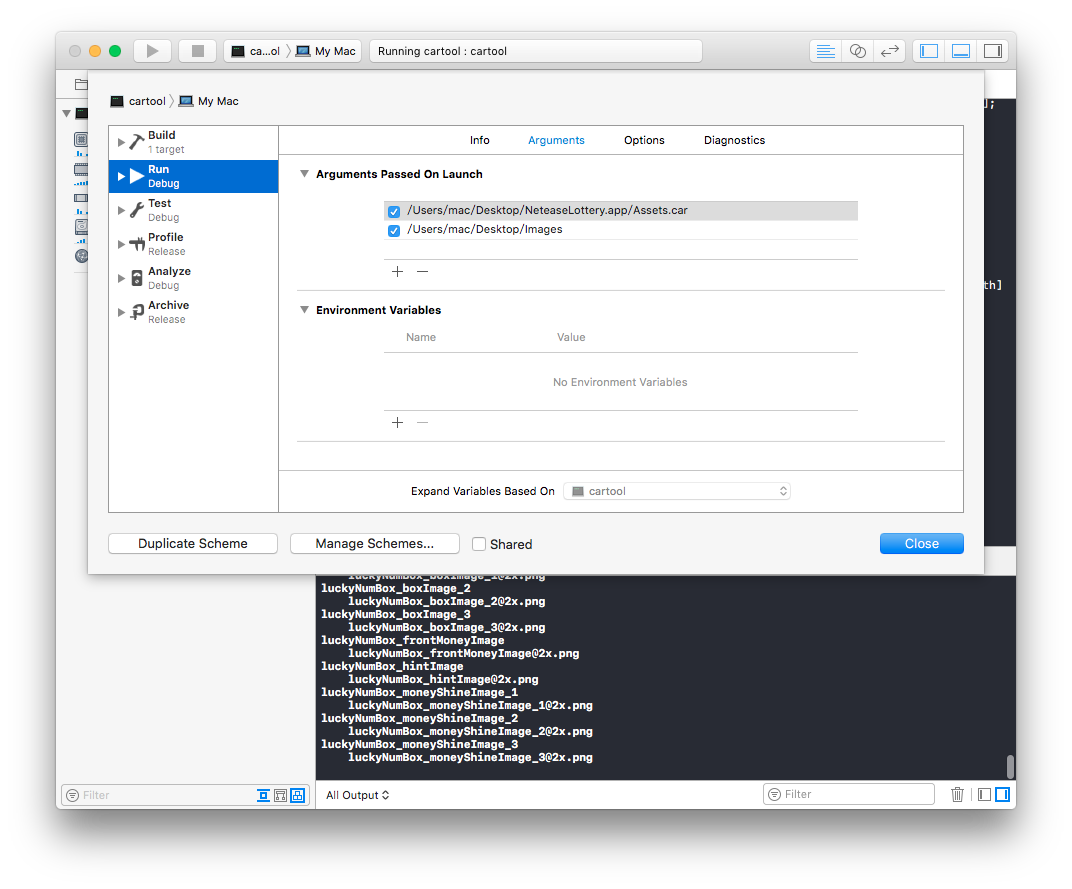Image resolution: width=1072 pixels, height=889 pixels.
Task: Click the Run (play) button in toolbar
Action: pos(152,51)
